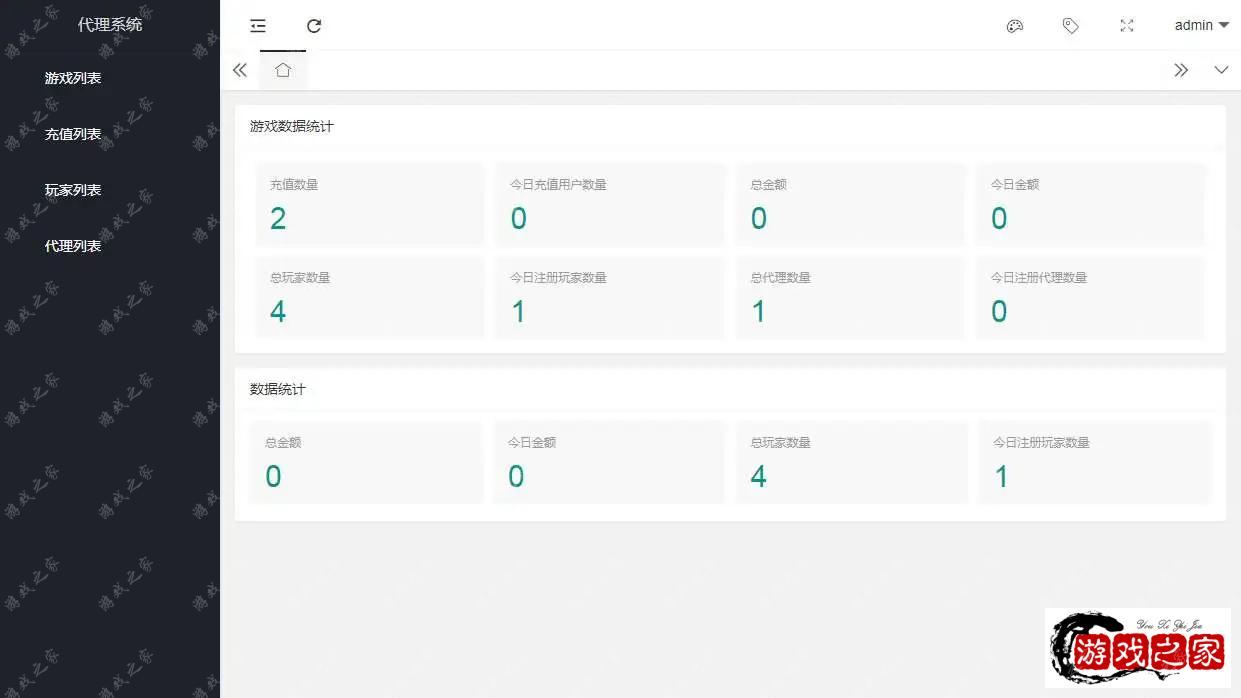Open the 今日注册代理数量 card
Viewport: 1241px width, 698px height.
pos(1090,298)
